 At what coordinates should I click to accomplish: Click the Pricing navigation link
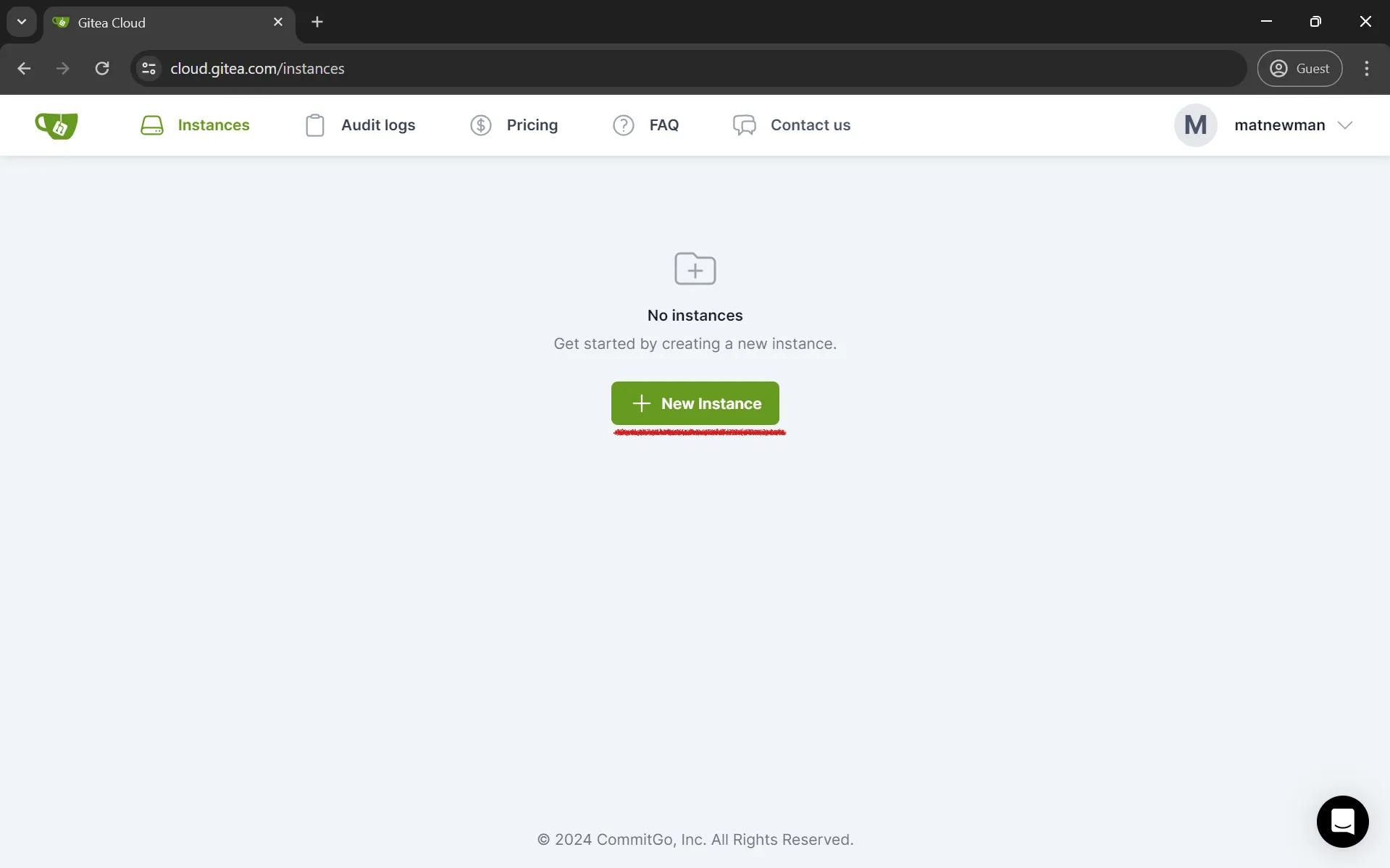click(532, 125)
